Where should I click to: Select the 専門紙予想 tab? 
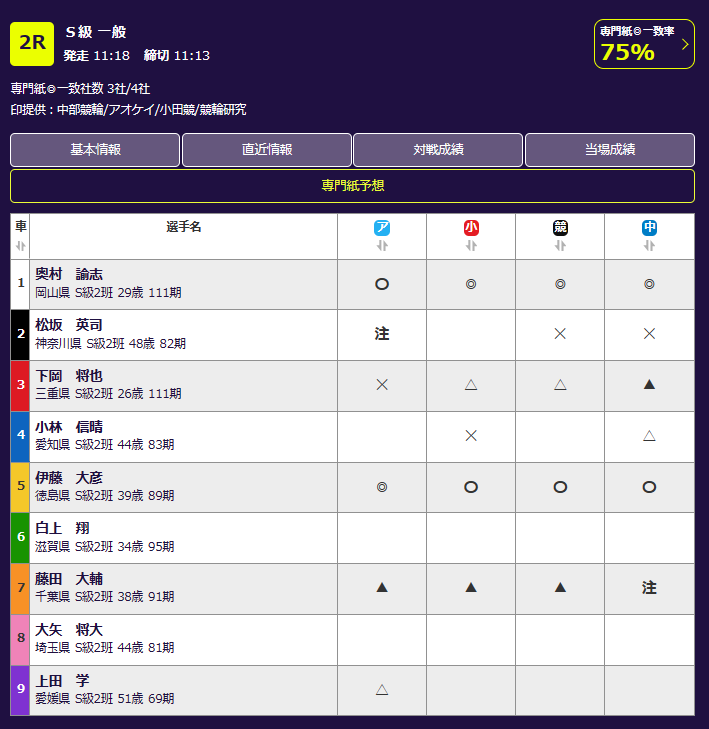pyautogui.click(x=352, y=186)
